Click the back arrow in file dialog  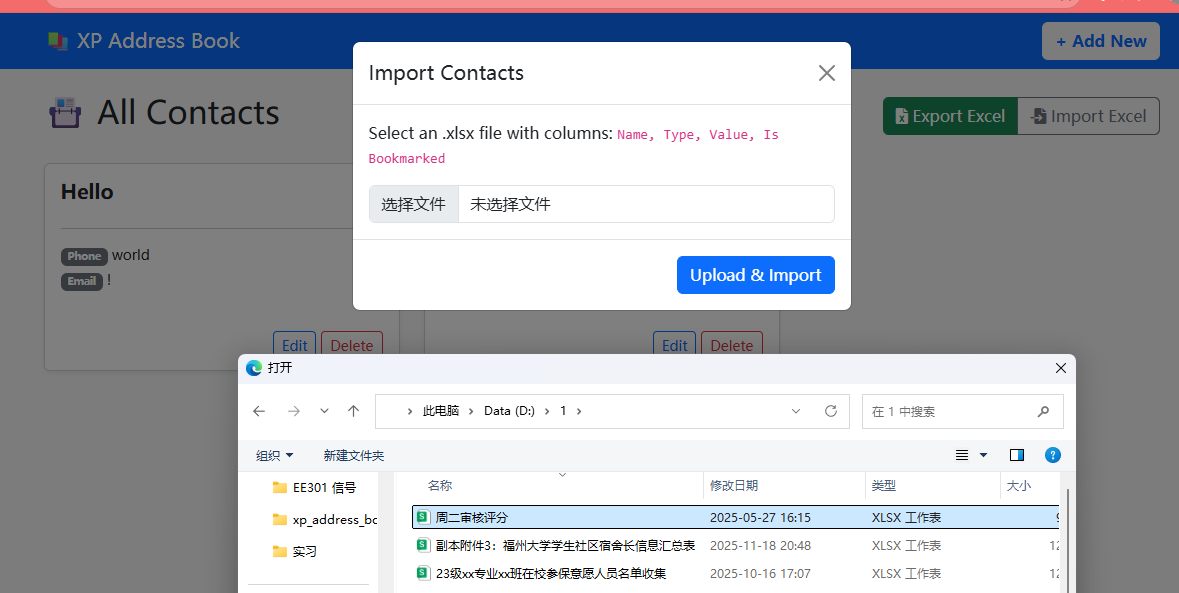coord(259,410)
